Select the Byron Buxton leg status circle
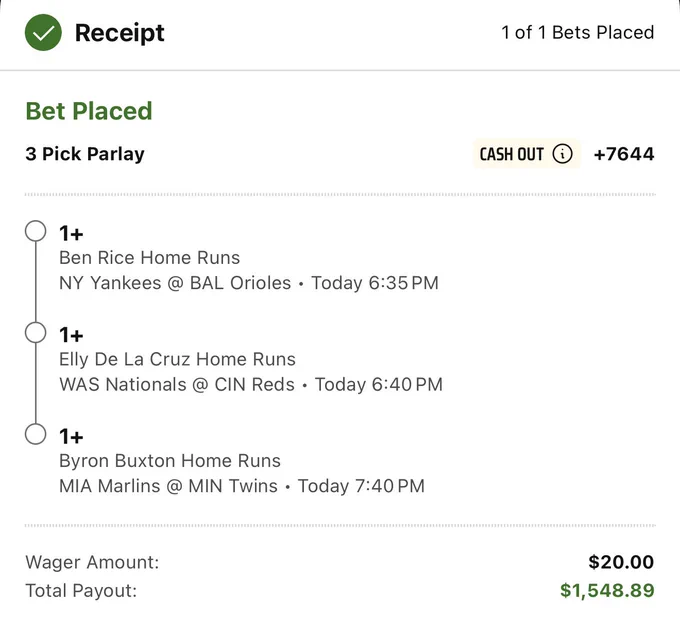This screenshot has height=619, width=680. point(36,434)
